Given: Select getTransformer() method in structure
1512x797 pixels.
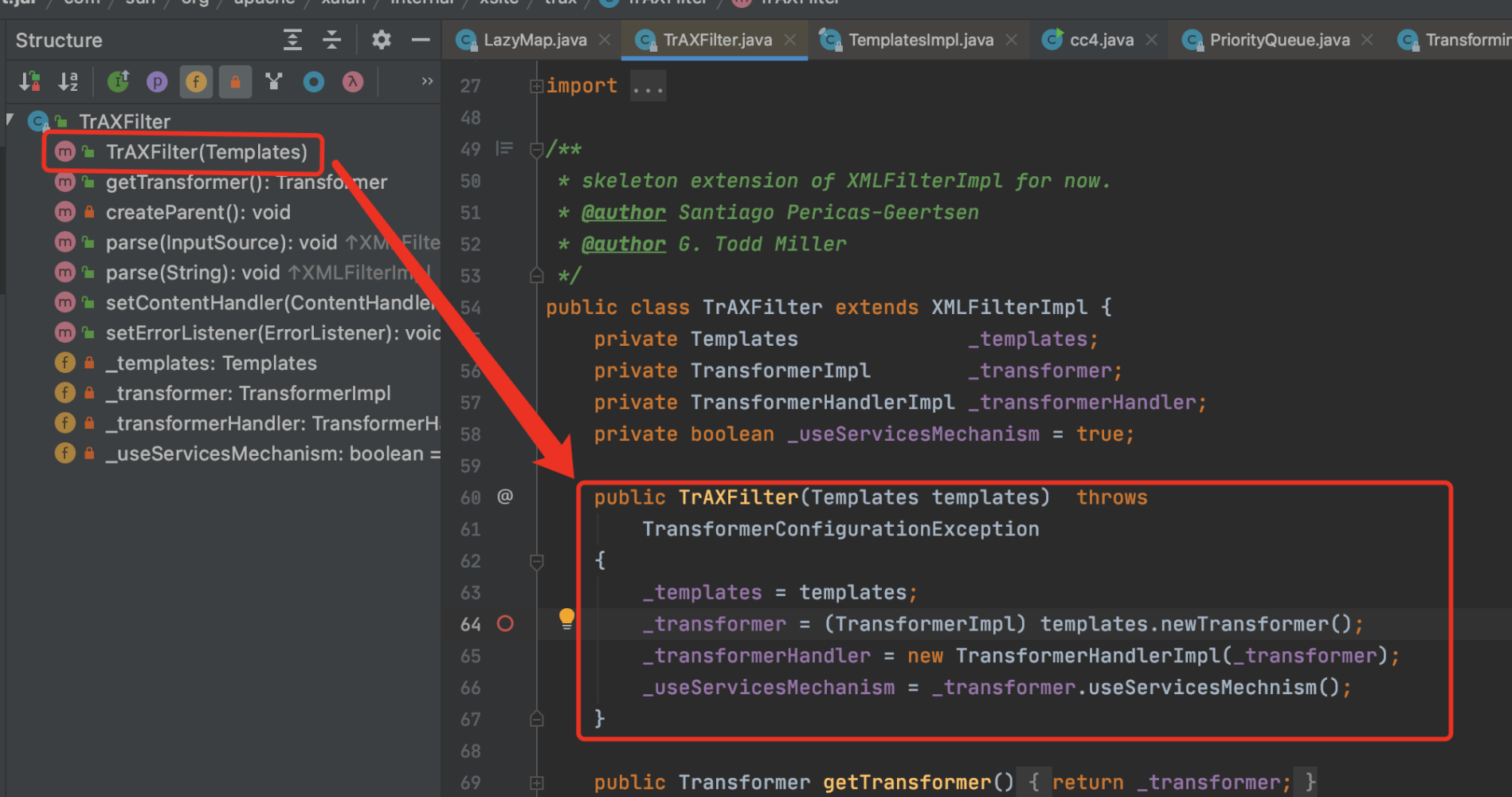Looking at the screenshot, I should [246, 182].
